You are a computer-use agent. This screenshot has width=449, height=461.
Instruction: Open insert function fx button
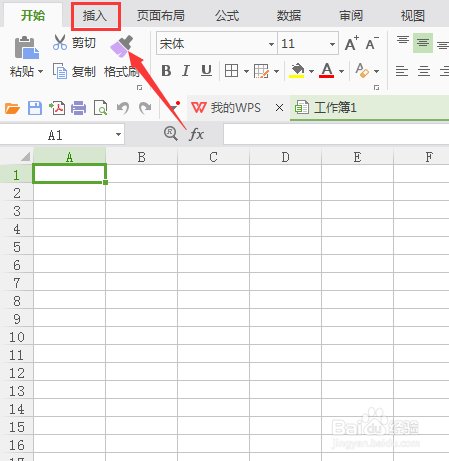coord(196,135)
